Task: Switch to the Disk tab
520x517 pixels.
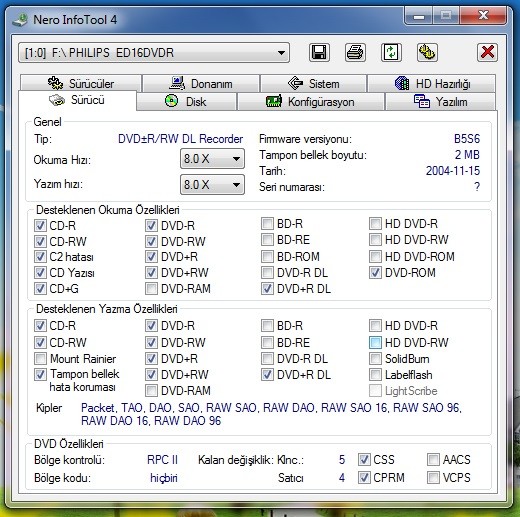Action: (186, 101)
